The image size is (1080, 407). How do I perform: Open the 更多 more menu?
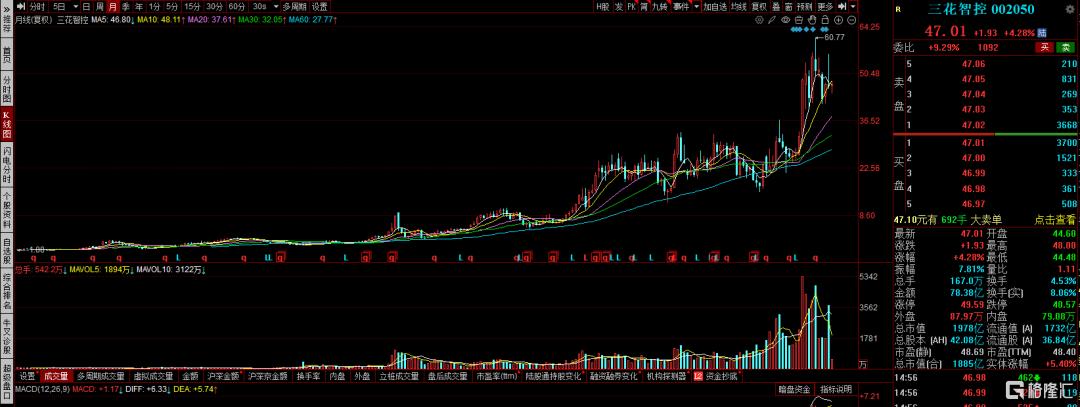(825, 6)
